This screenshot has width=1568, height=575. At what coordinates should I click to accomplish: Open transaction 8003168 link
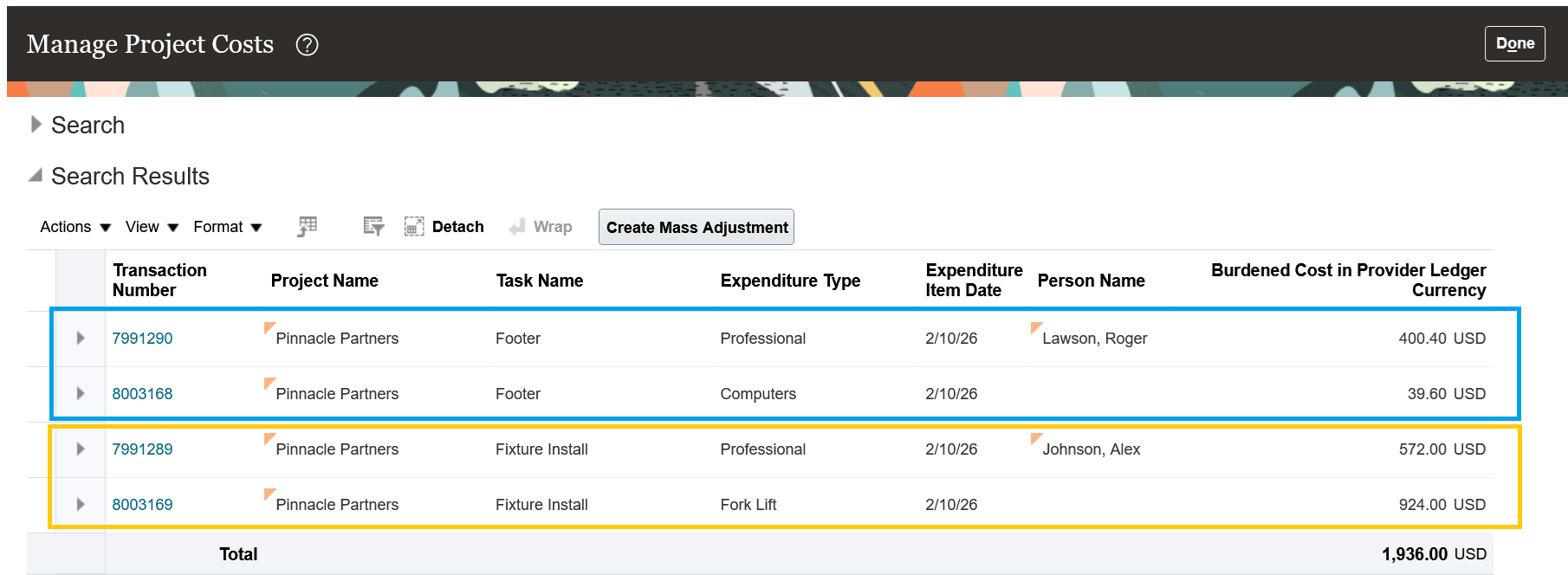143,393
